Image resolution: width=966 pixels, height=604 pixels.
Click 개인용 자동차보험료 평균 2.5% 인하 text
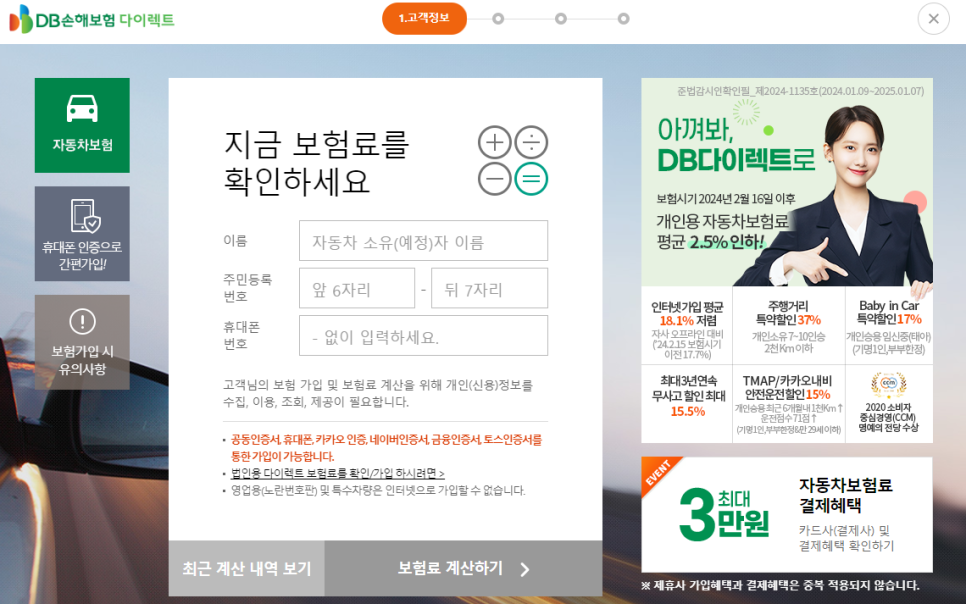tap(722, 231)
